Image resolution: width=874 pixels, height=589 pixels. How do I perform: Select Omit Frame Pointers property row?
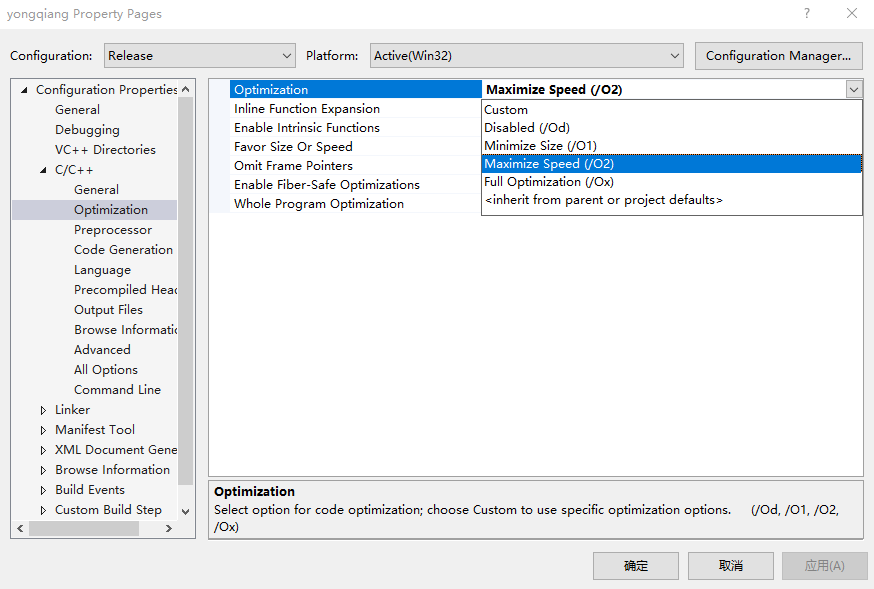356,165
